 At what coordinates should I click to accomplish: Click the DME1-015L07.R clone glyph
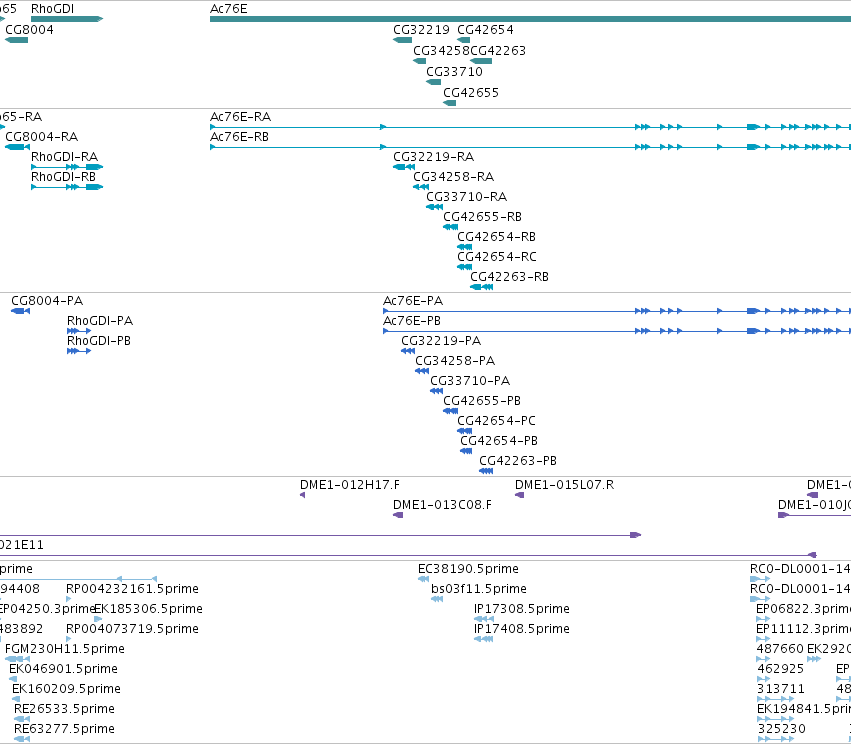coord(519,495)
